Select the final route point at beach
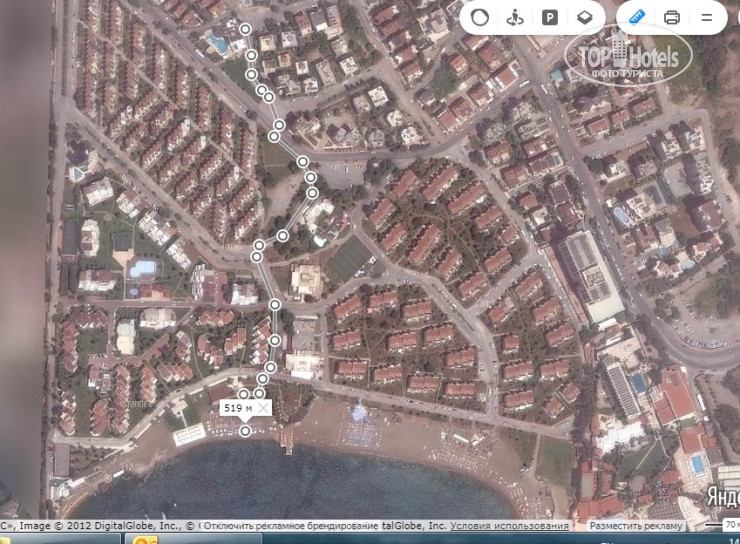740x544 pixels. pyautogui.click(x=246, y=431)
